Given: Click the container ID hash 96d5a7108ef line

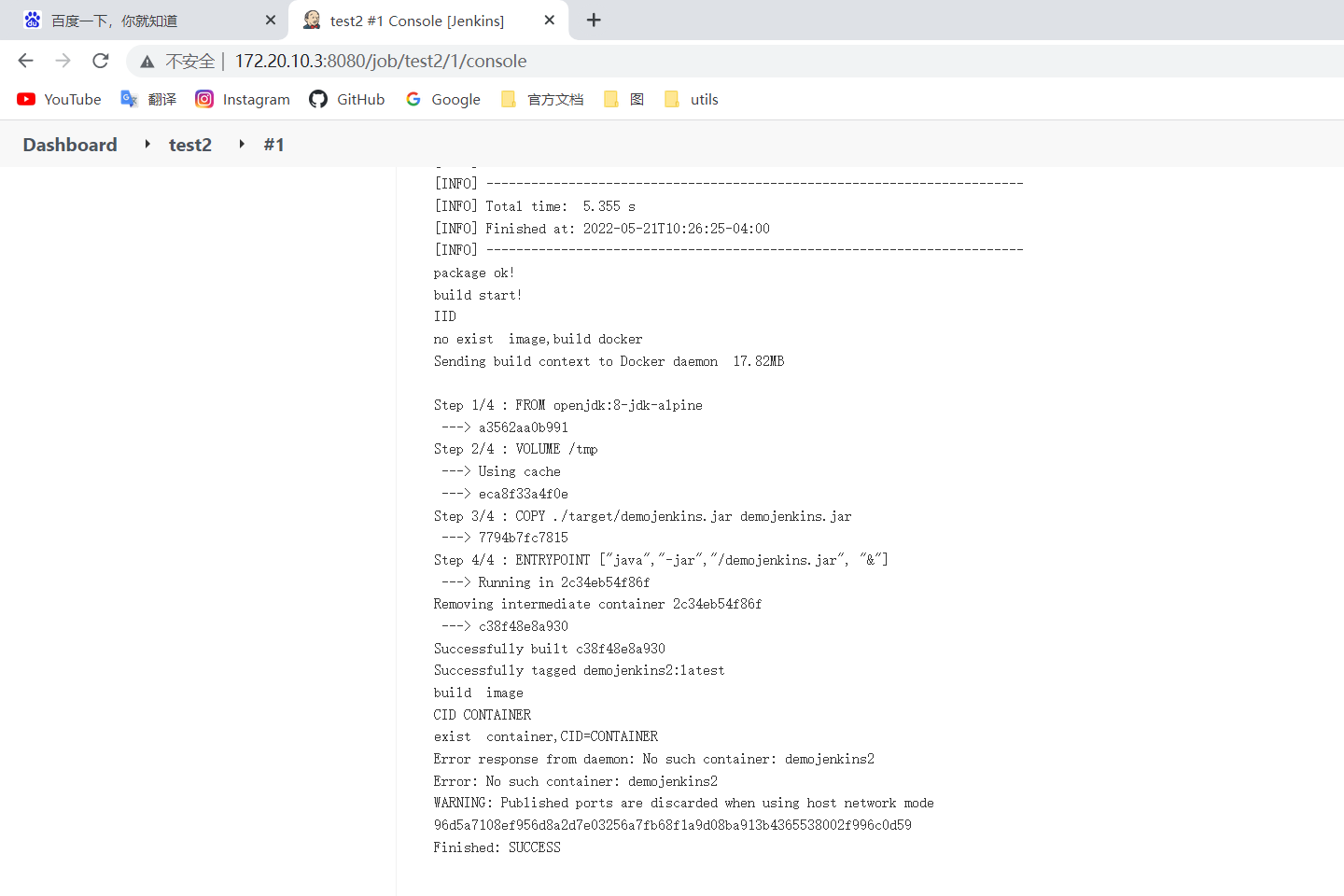Looking at the screenshot, I should tap(672, 825).
